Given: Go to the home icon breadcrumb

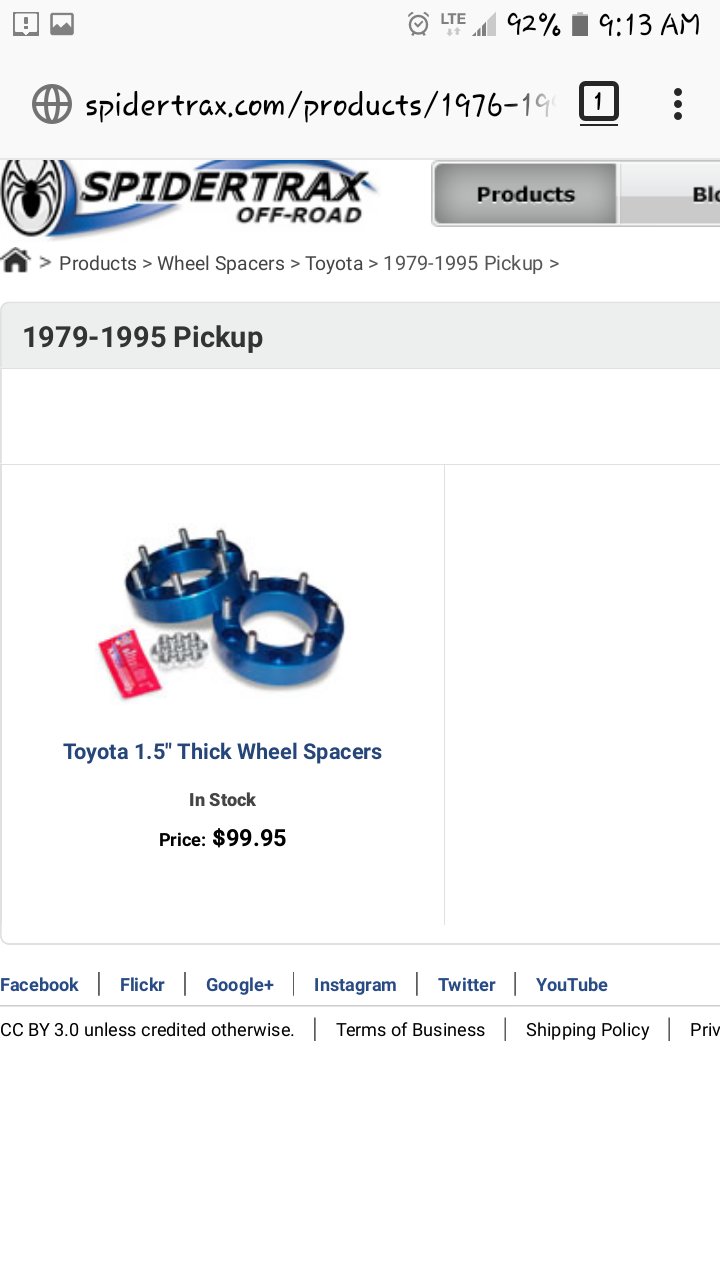Looking at the screenshot, I should pos(16,261).
